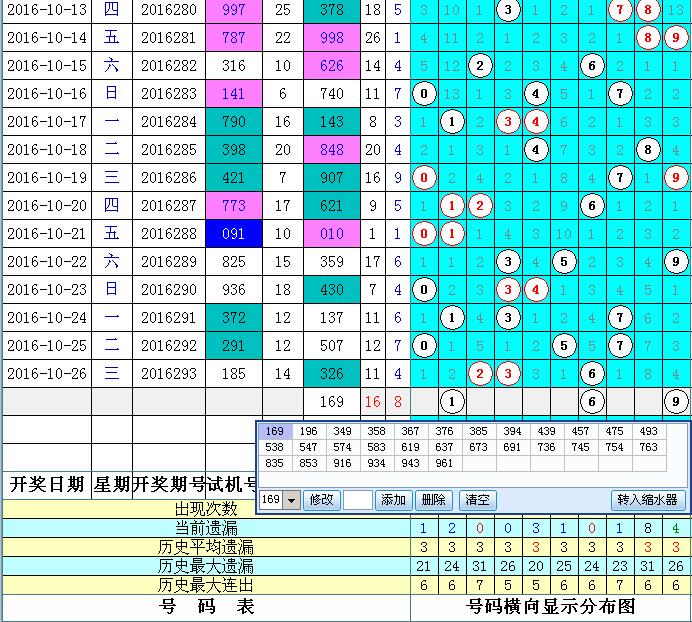Select 961 in the number list
The width and height of the screenshot is (692, 622).
pos(444,463)
